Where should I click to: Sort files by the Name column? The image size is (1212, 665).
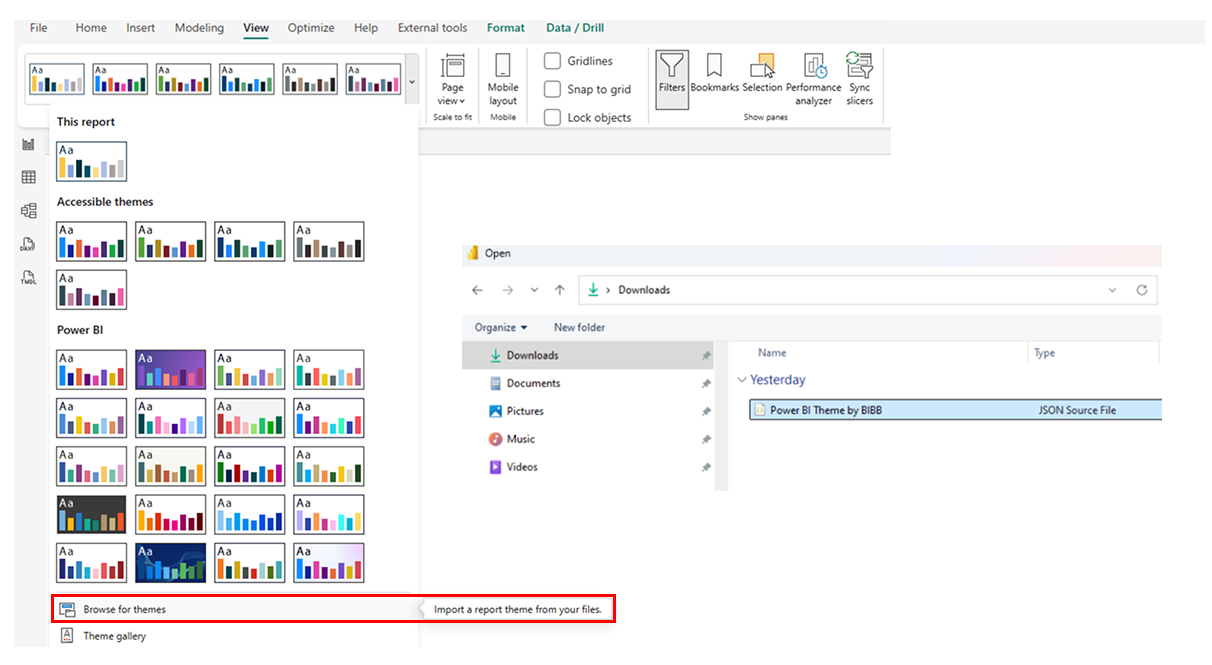(772, 353)
